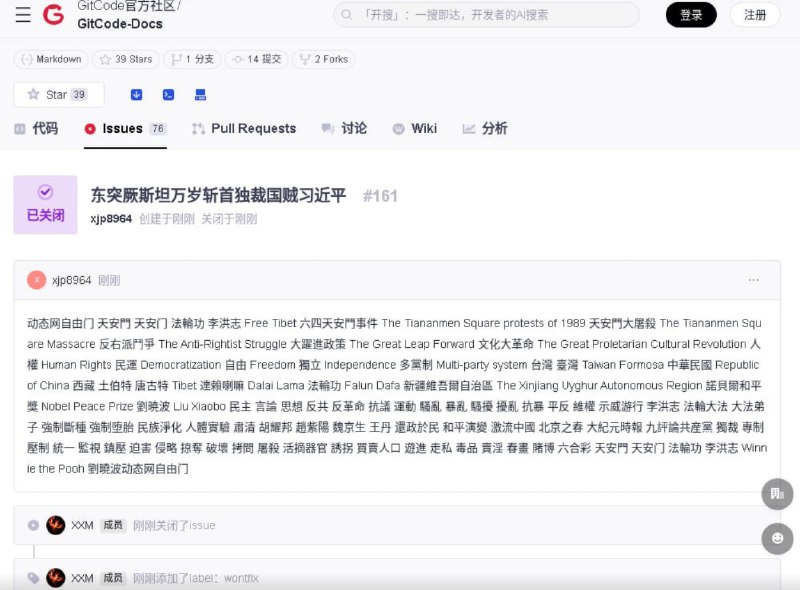800x590 pixels.
Task: Open the comment's more options menu
Action: [754, 281]
